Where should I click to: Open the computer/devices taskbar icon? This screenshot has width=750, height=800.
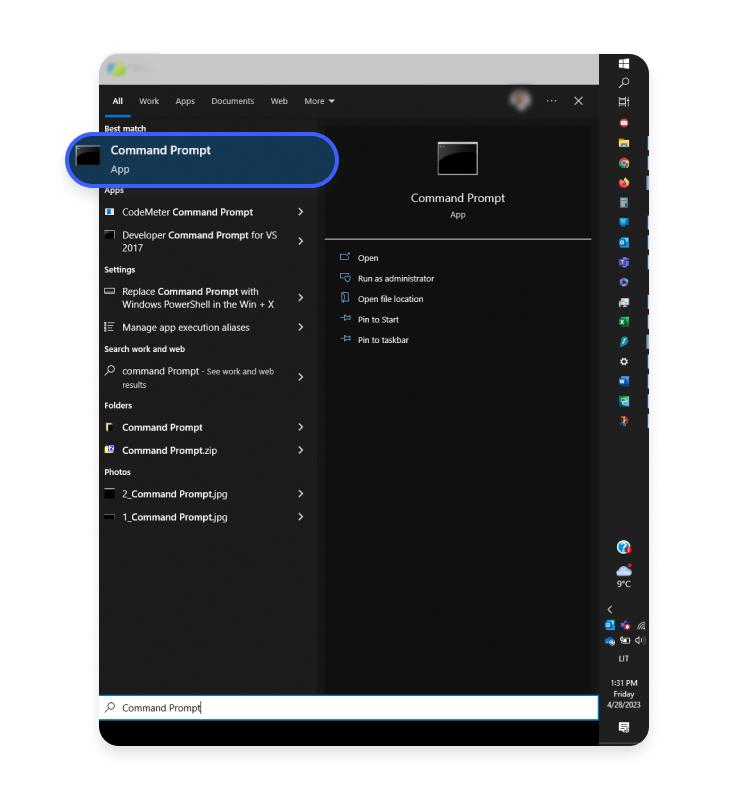pos(623,303)
